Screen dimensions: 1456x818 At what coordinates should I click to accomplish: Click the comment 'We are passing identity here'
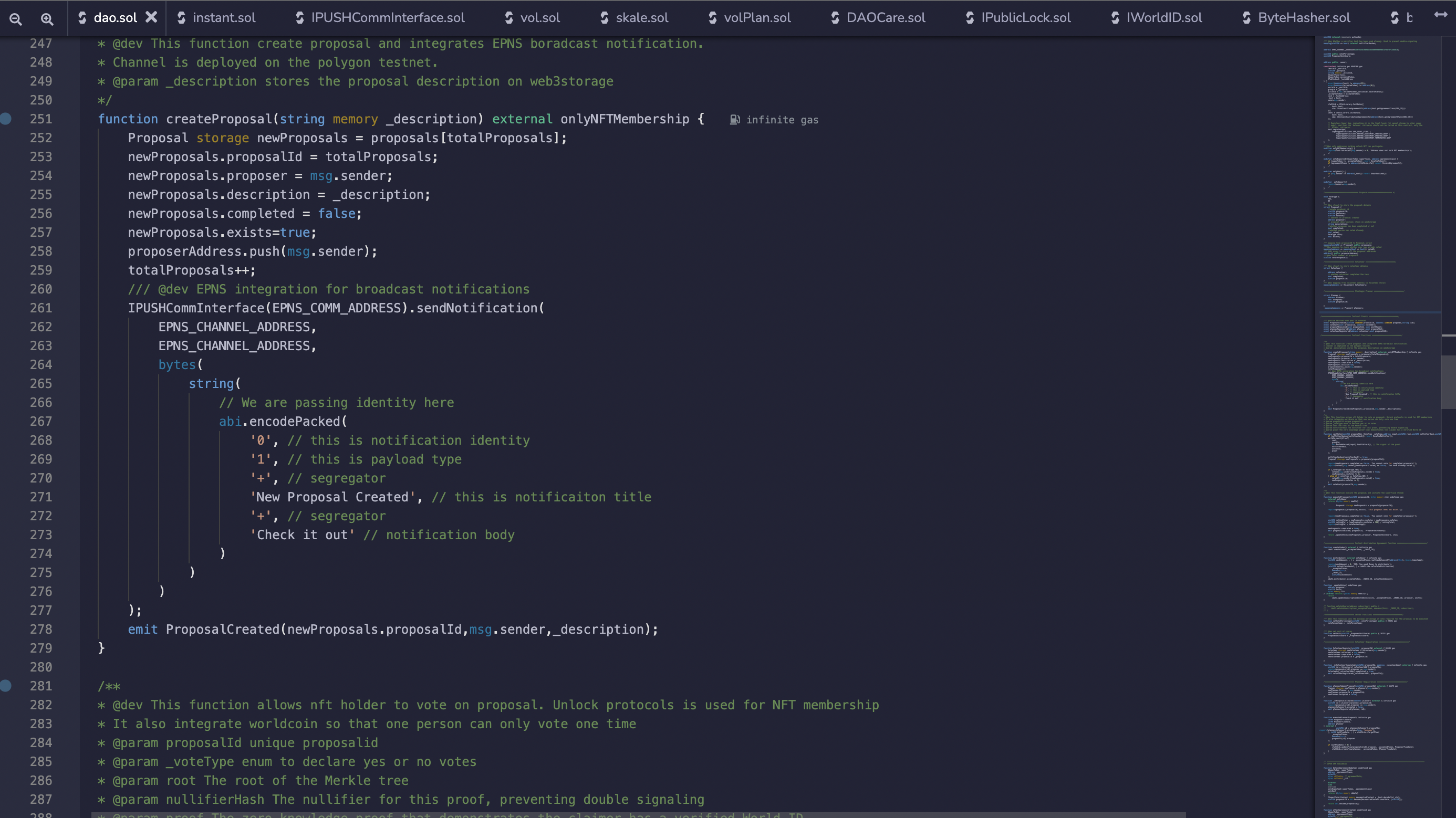tap(336, 403)
